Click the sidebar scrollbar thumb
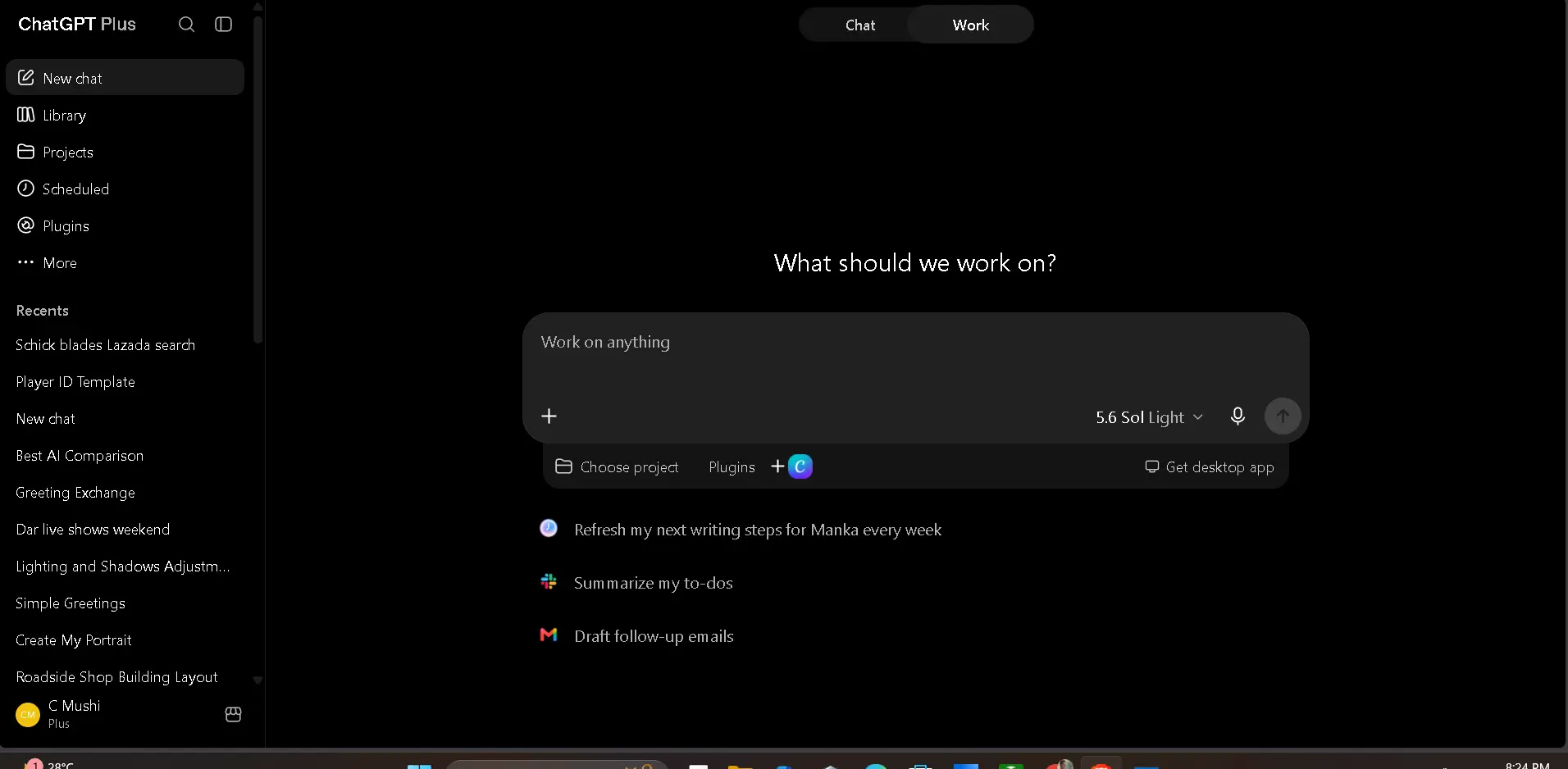 coord(258,179)
